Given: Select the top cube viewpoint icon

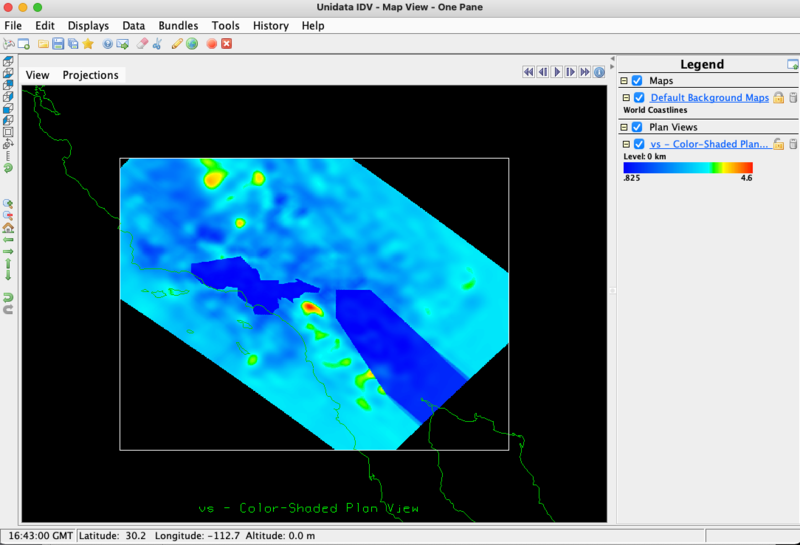Looking at the screenshot, I should click(8, 62).
